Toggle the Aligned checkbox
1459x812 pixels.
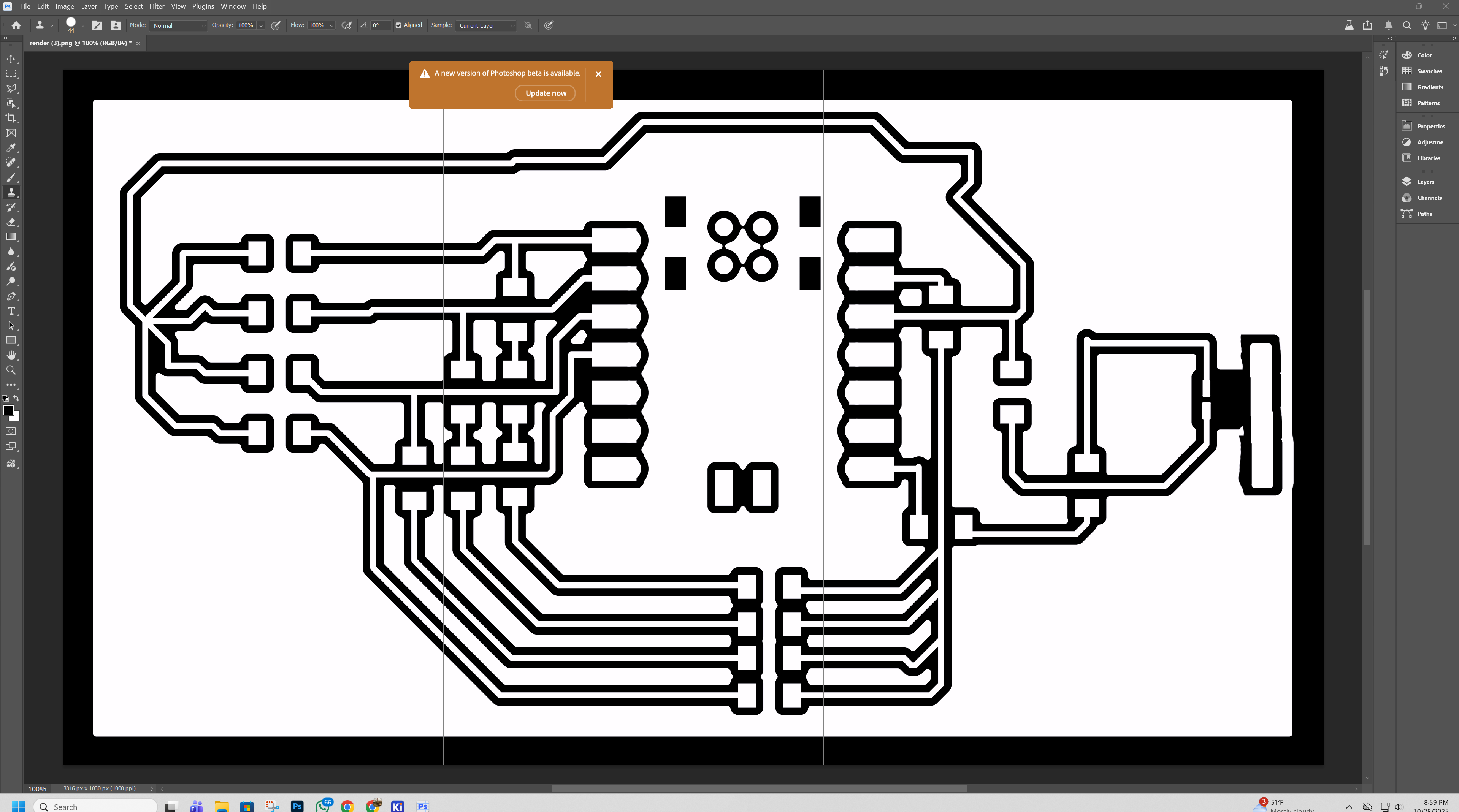(398, 25)
